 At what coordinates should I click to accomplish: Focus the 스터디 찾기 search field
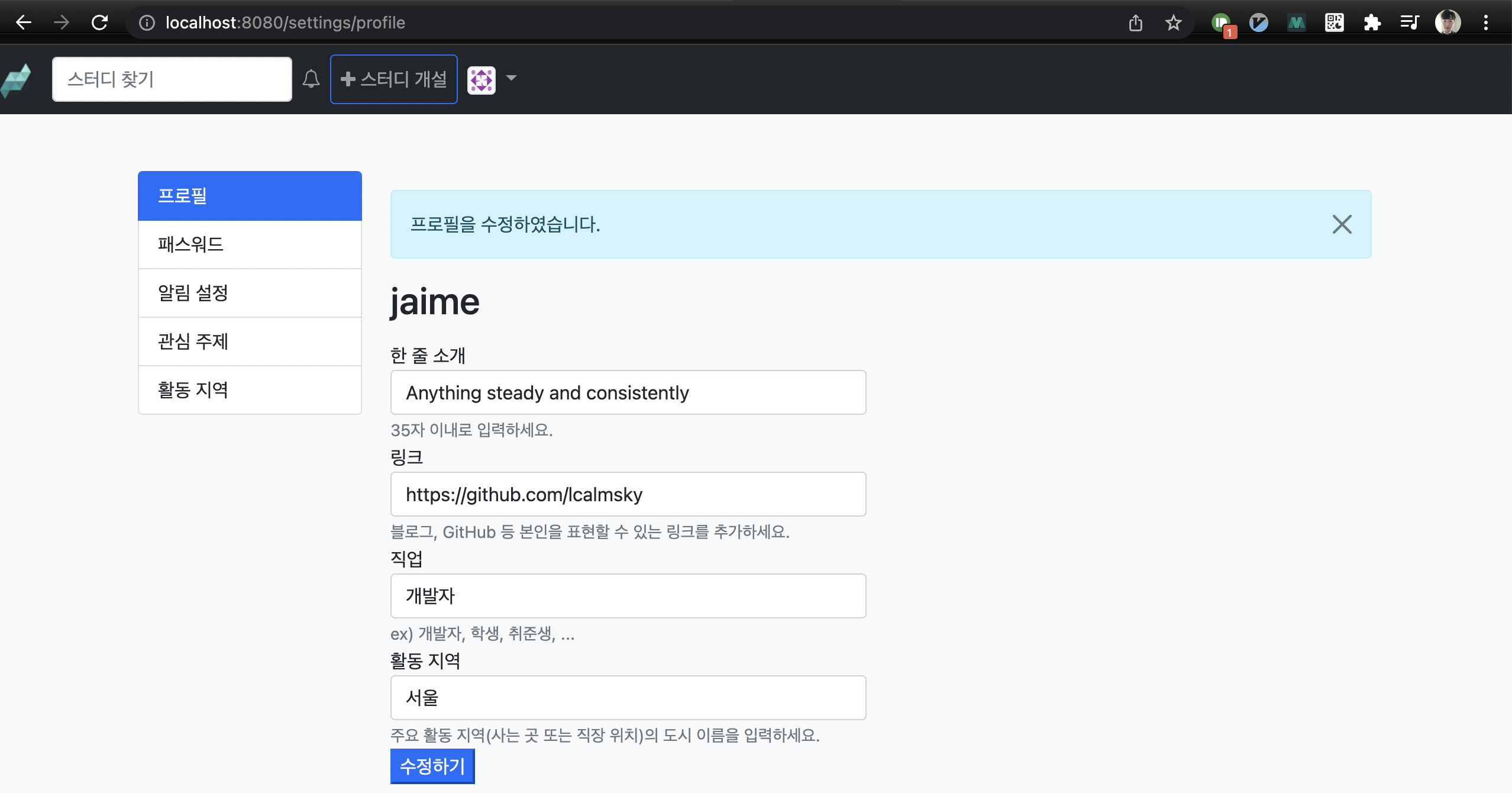[x=172, y=79]
